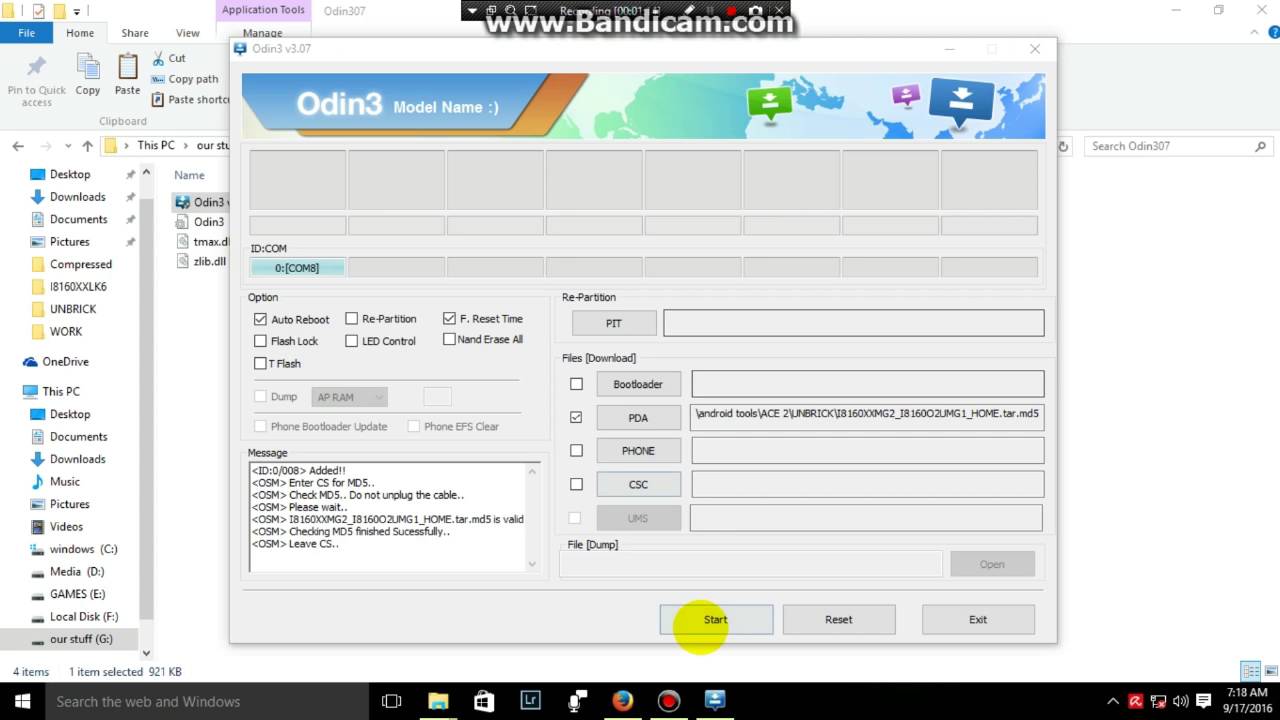The image size is (1280, 720).
Task: Click the PDA file button
Action: point(638,418)
